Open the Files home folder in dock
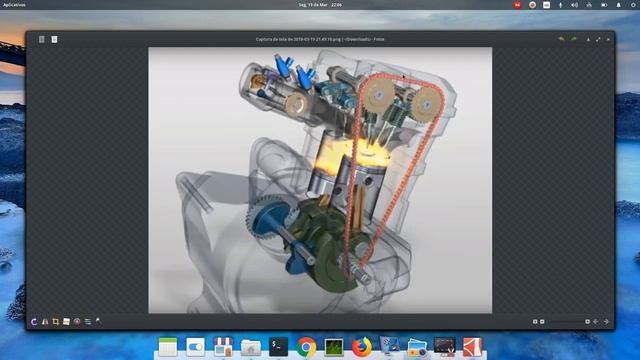Viewport: 640px width, 360px height. click(x=251, y=347)
